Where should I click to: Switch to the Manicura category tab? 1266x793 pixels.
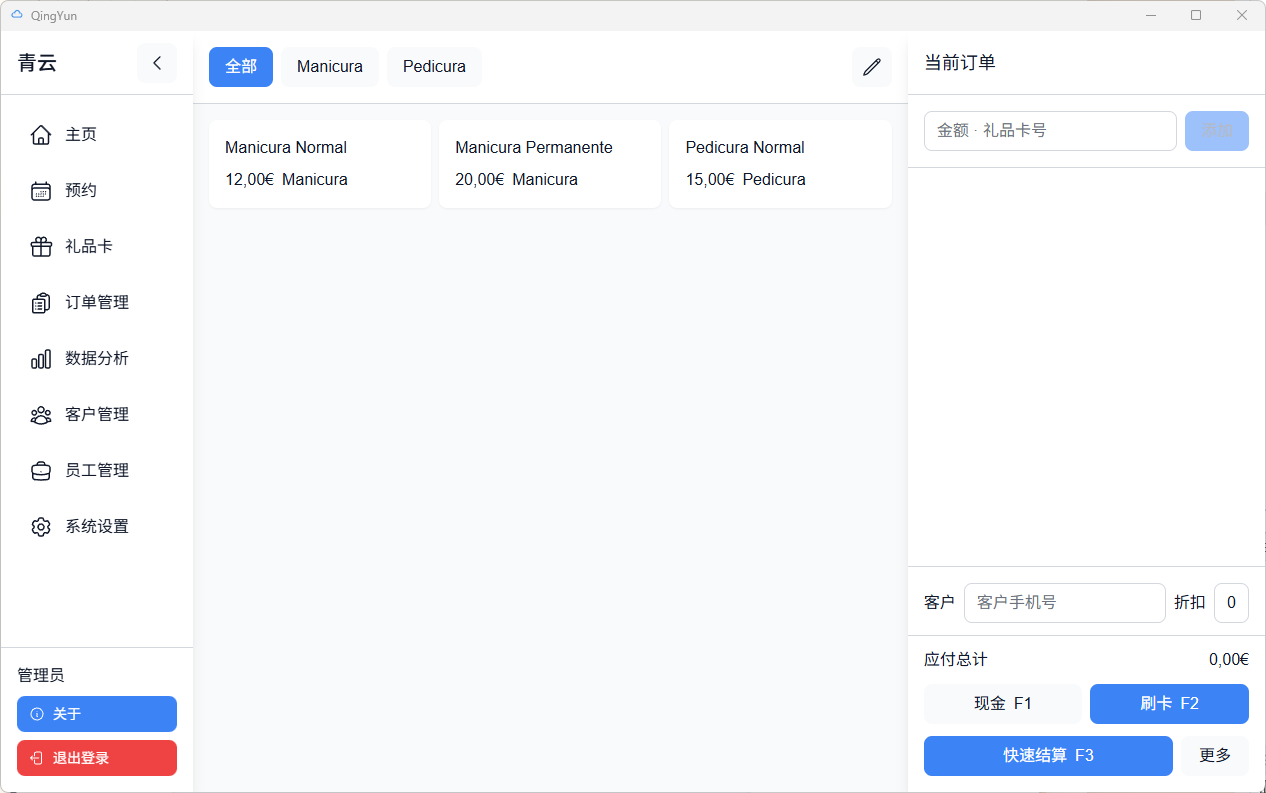(x=330, y=67)
